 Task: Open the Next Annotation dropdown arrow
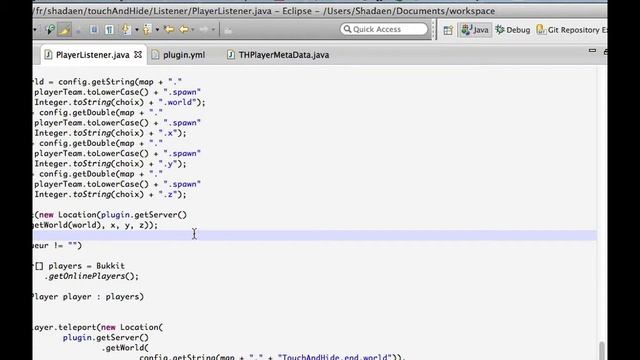click(x=137, y=29)
